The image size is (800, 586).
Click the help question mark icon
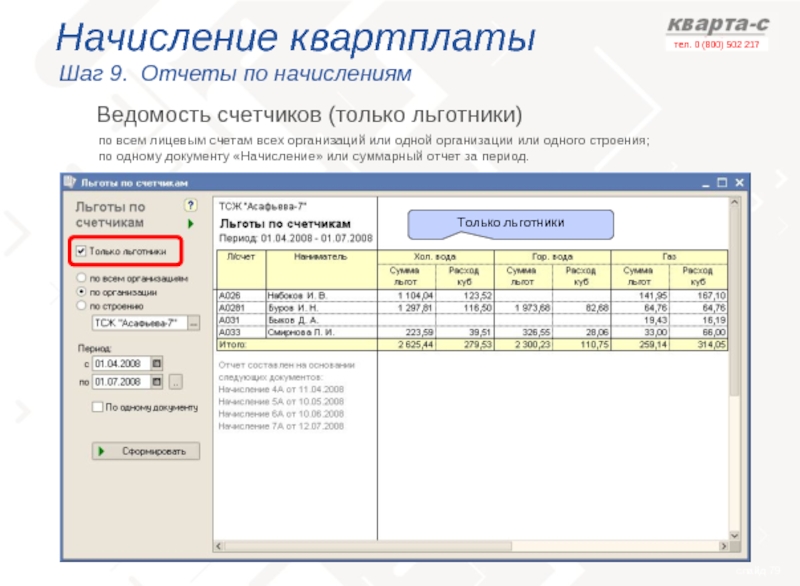tap(190, 205)
